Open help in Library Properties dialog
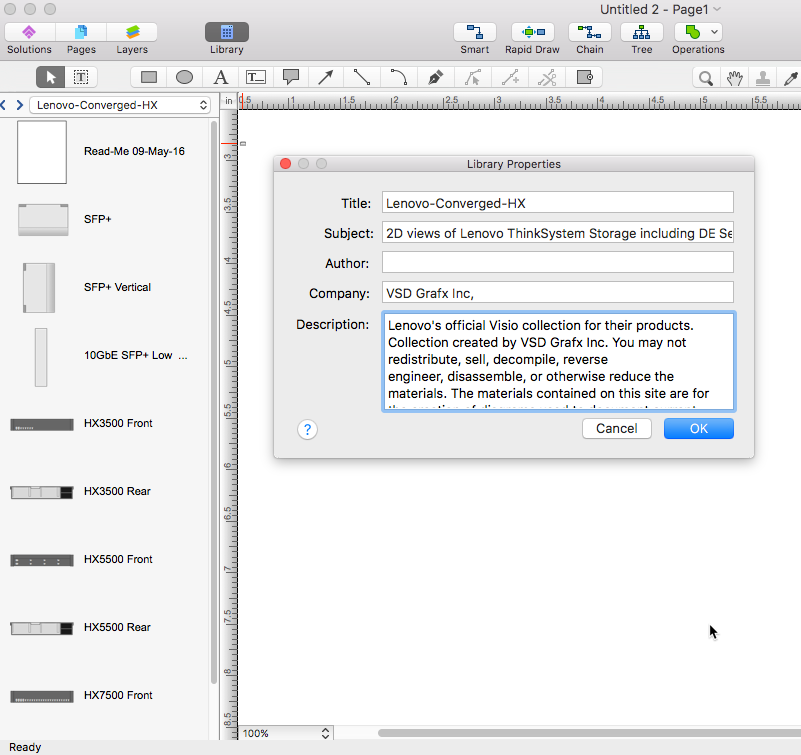Screen dimensions: 801x755 click(x=308, y=430)
